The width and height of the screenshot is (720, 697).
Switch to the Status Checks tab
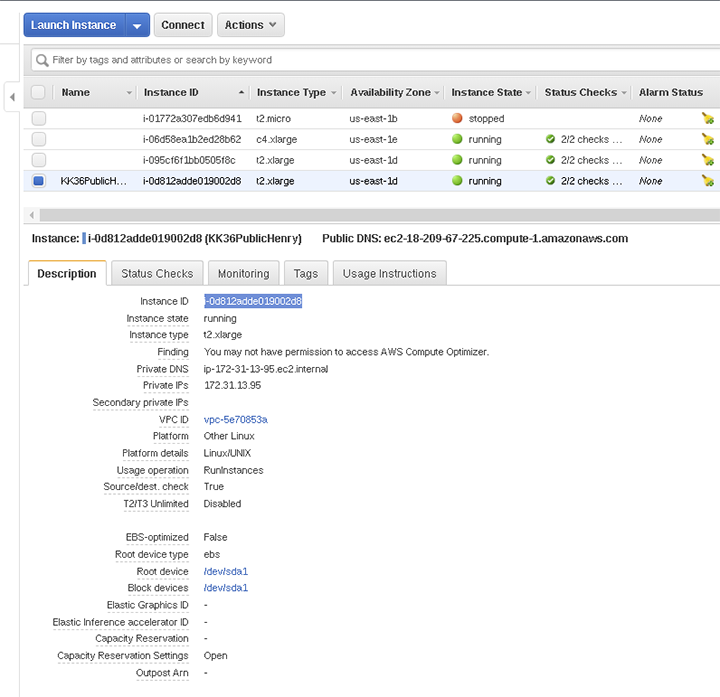pos(157,273)
